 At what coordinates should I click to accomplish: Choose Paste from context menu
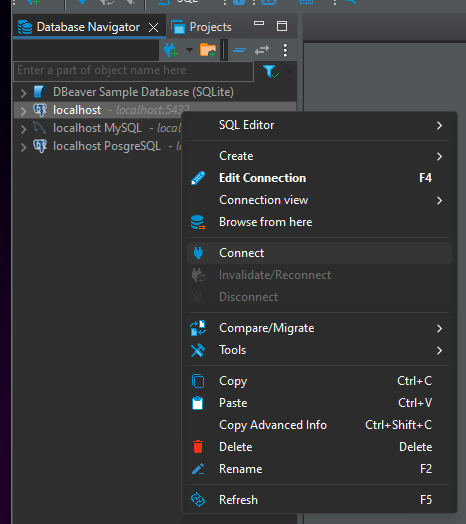point(319,403)
